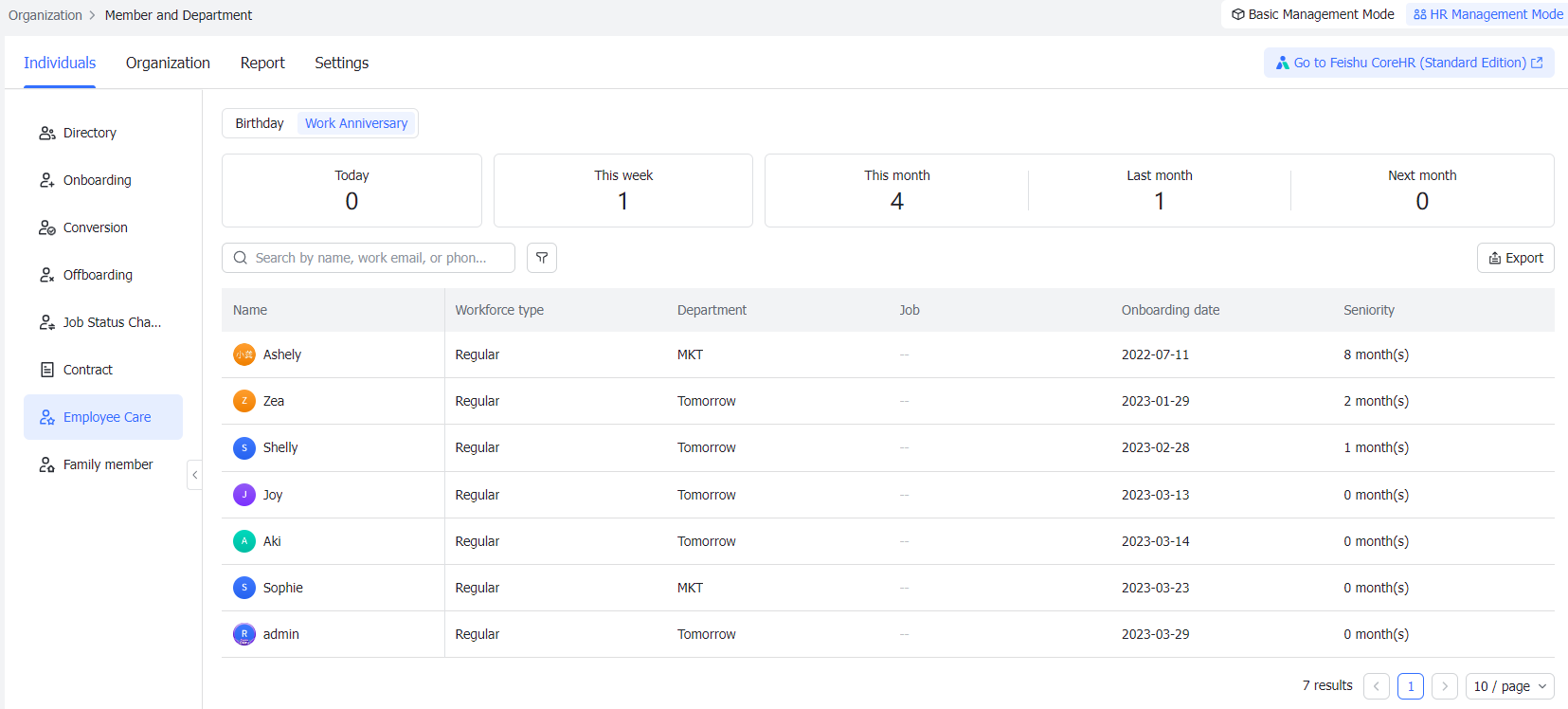
Task: Switch to Basic Management Mode
Action: pyautogui.click(x=1313, y=14)
